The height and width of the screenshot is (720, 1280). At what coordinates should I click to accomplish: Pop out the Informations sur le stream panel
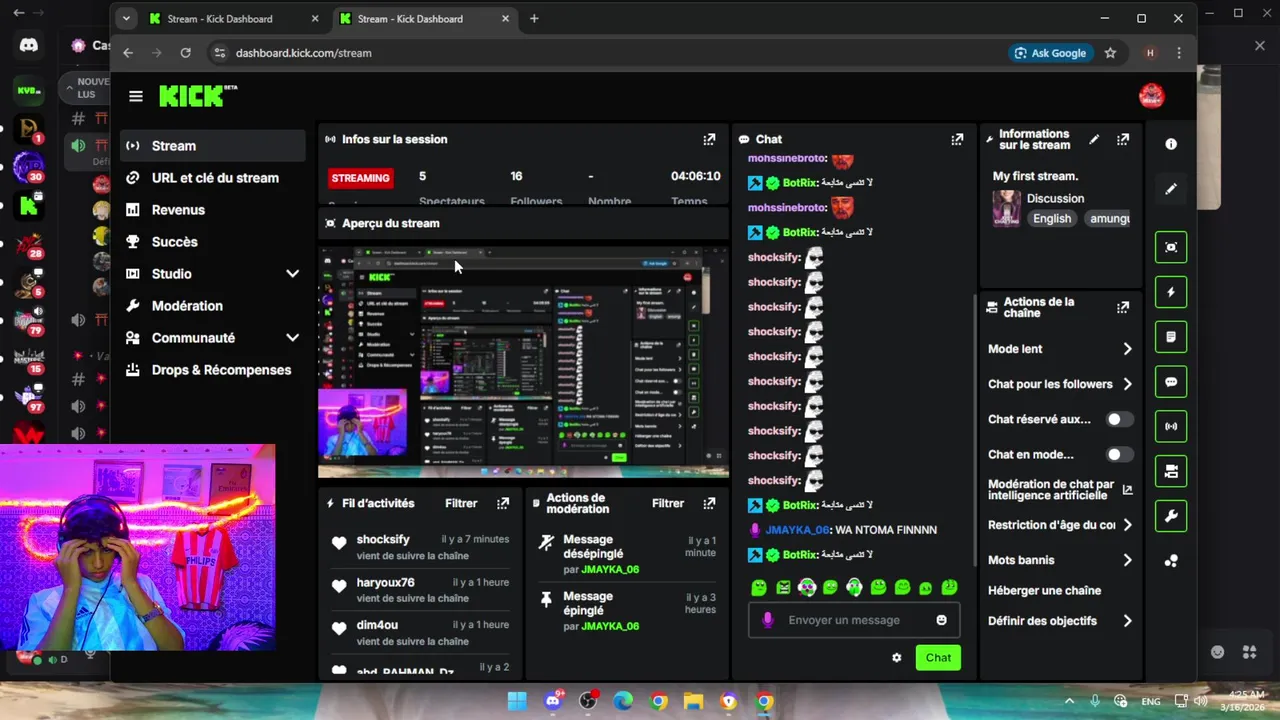1123,140
